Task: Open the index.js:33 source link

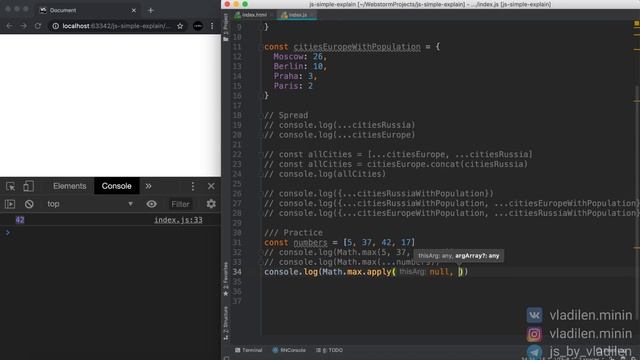Action: [x=178, y=220]
